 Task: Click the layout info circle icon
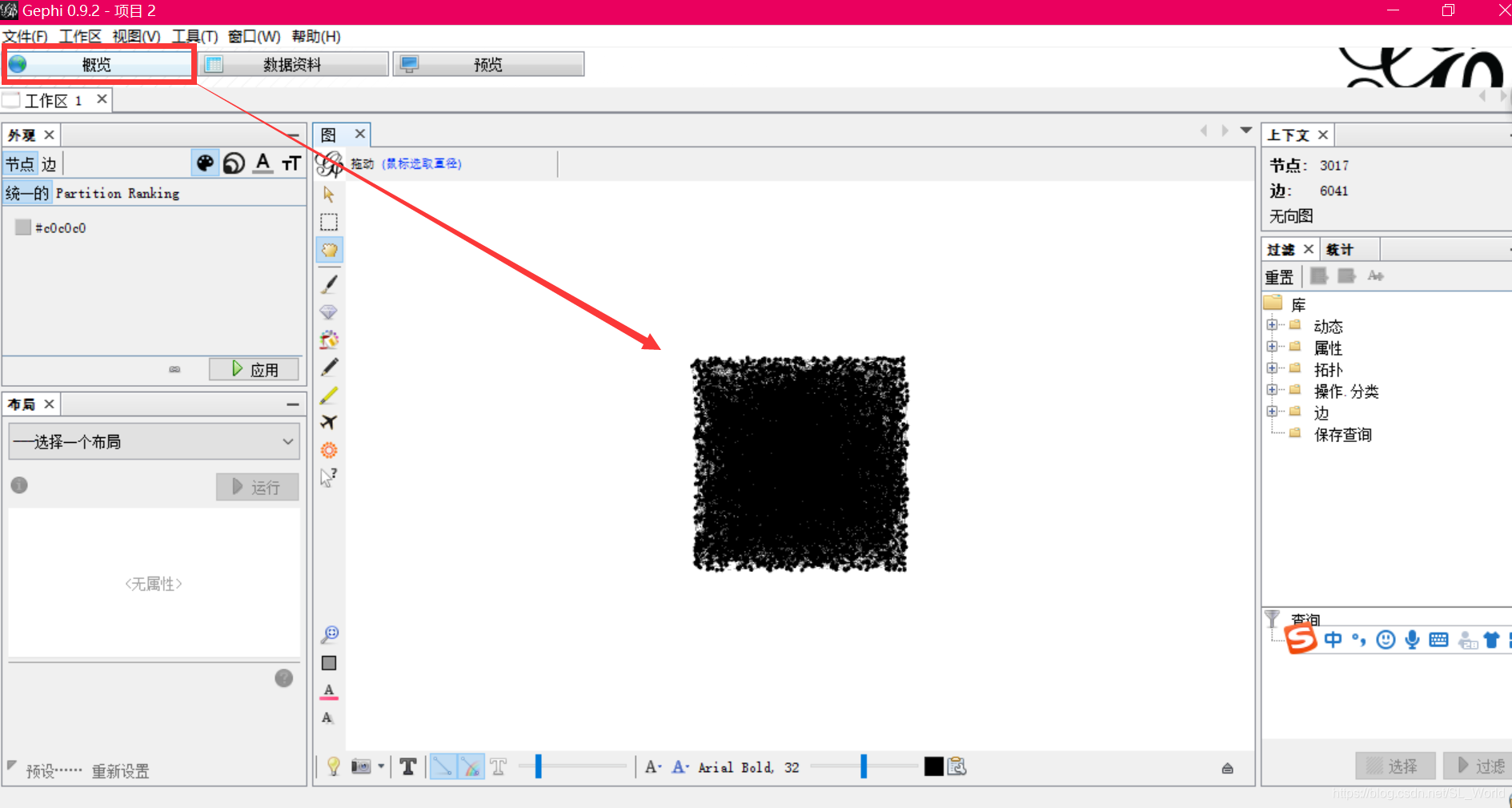[19, 485]
